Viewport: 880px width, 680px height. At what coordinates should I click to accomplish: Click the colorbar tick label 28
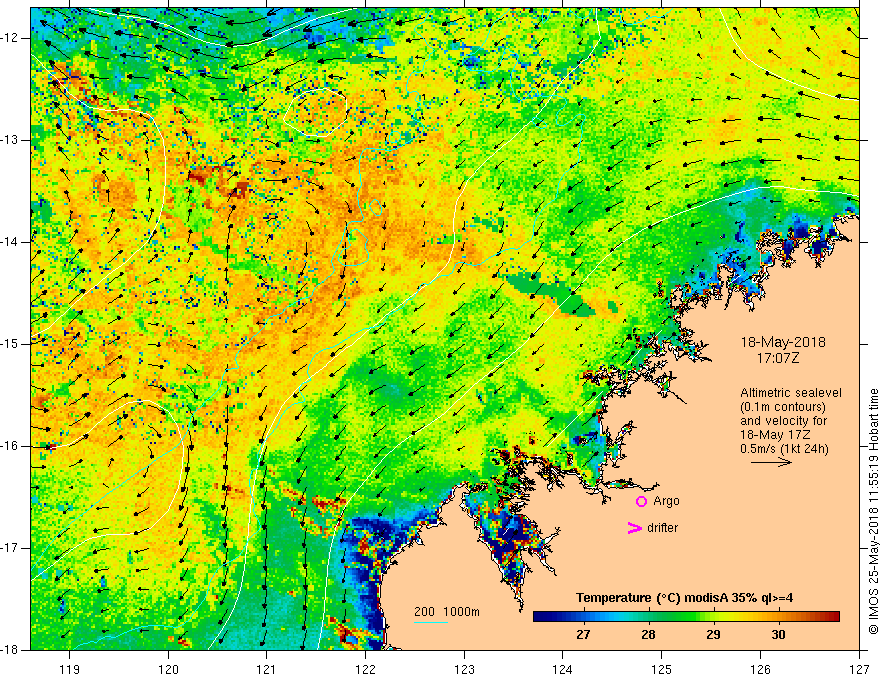648,635
